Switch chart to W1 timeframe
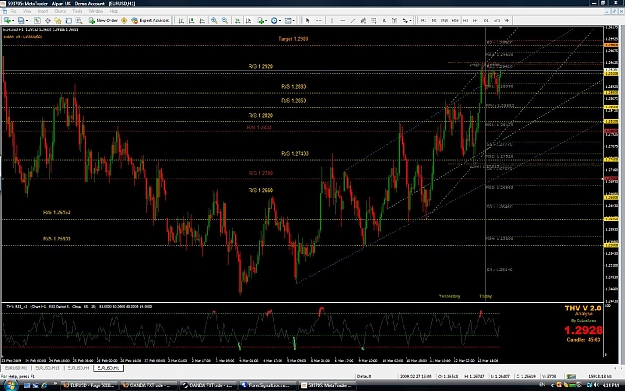 [x=497, y=20]
